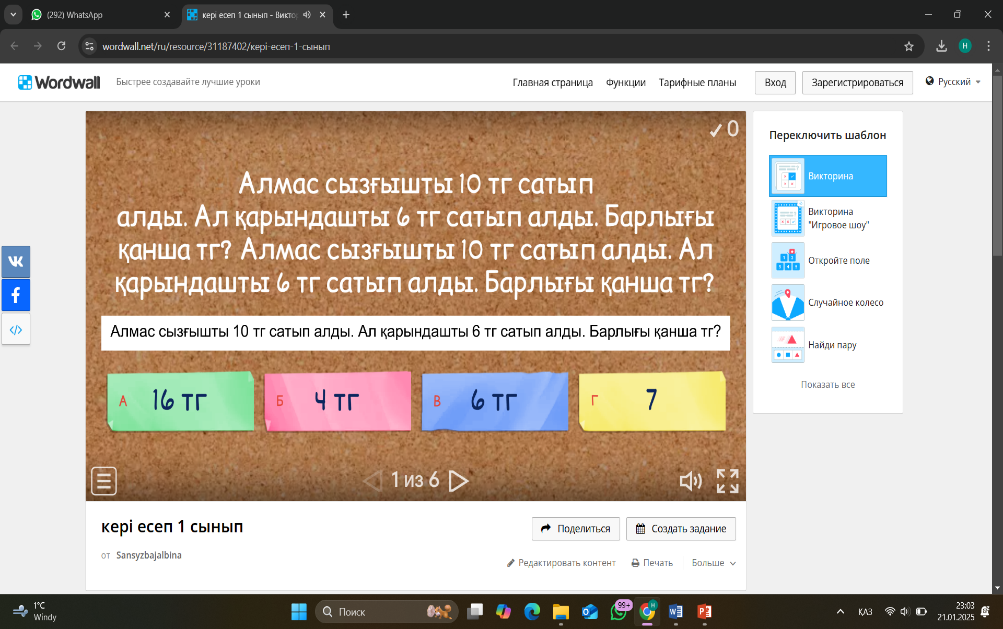Click Зарегистрироваться button

(x=857, y=83)
